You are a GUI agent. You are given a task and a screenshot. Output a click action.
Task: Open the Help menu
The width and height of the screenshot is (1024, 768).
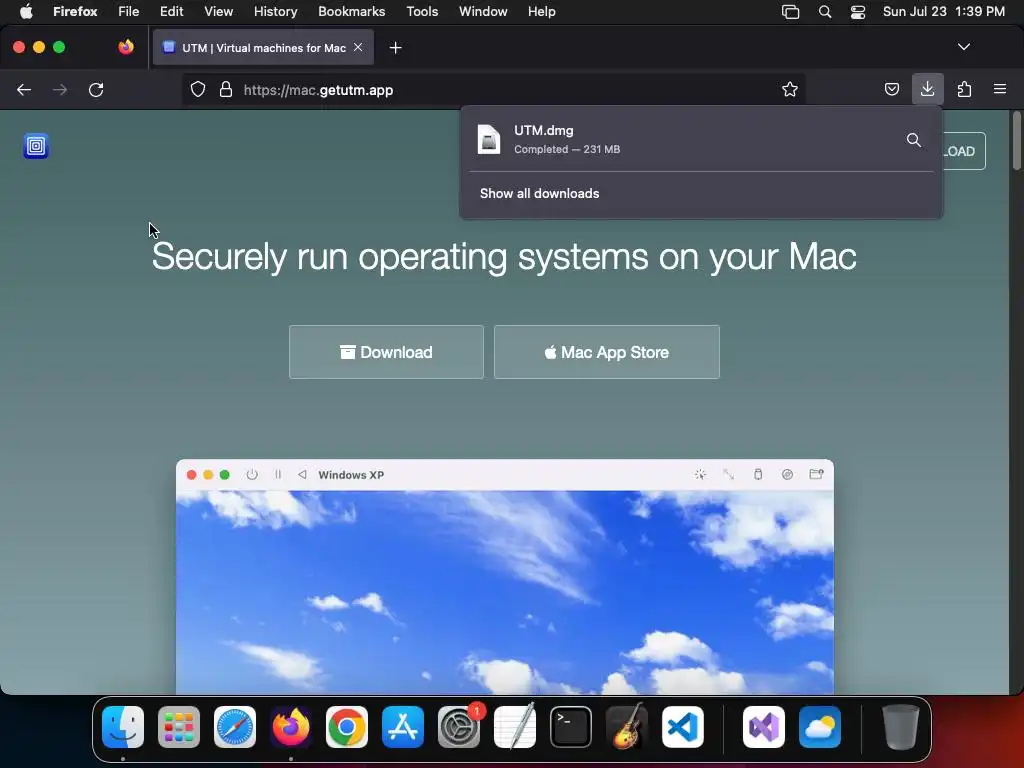tap(541, 12)
